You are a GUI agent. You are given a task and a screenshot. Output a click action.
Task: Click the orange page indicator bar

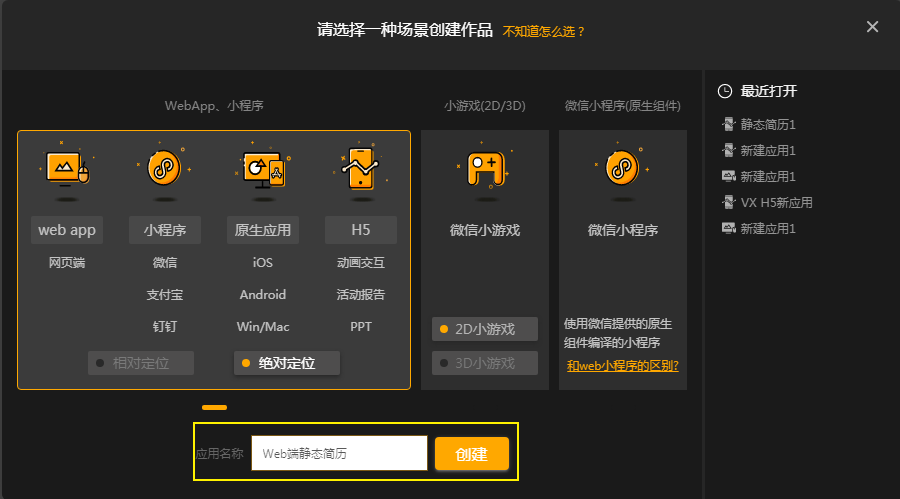214,407
